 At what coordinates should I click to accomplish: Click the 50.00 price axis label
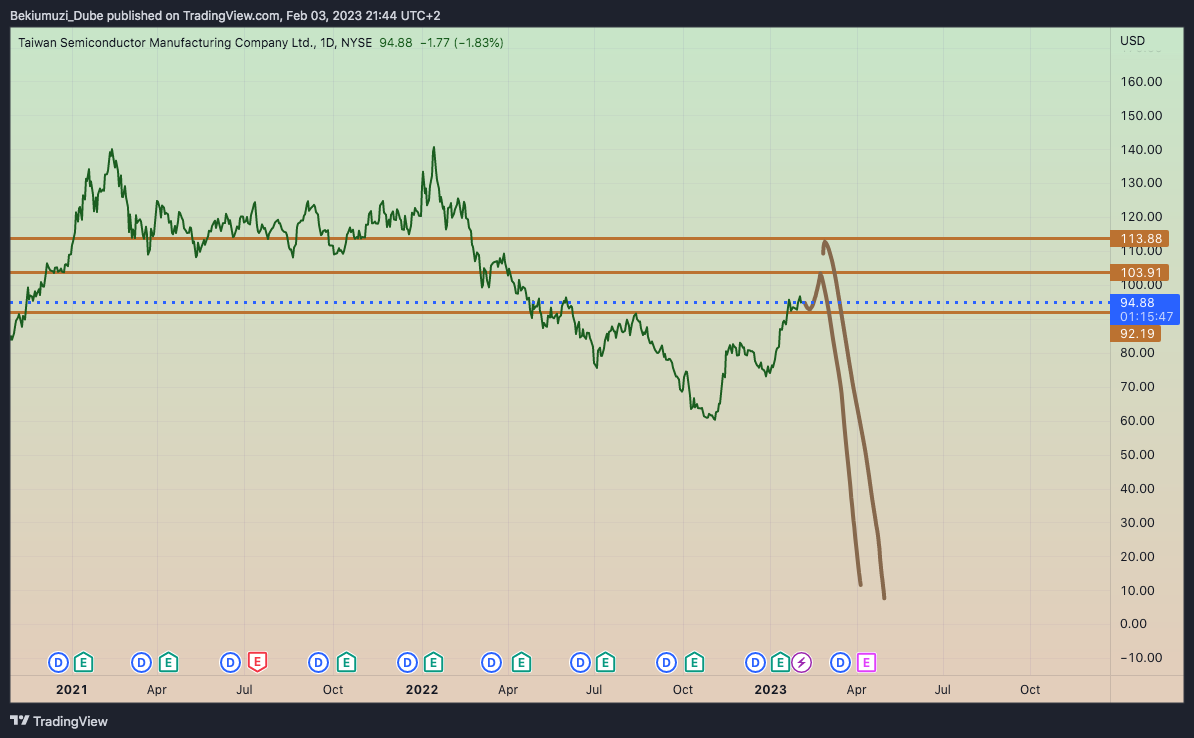point(1138,455)
